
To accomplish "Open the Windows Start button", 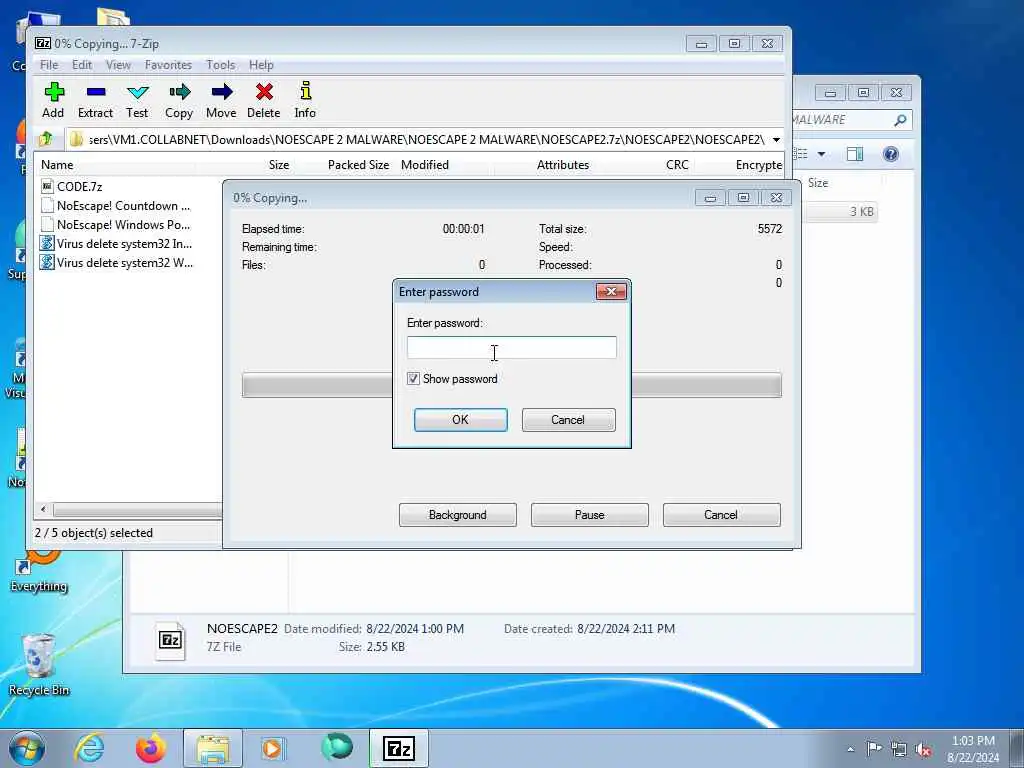I will click(27, 748).
